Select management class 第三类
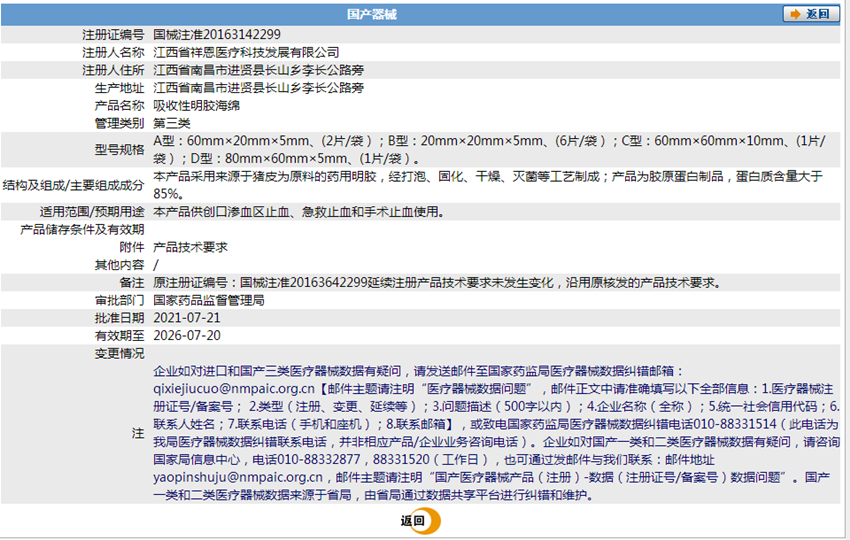The height and width of the screenshot is (540, 850). pyautogui.click(x=172, y=124)
